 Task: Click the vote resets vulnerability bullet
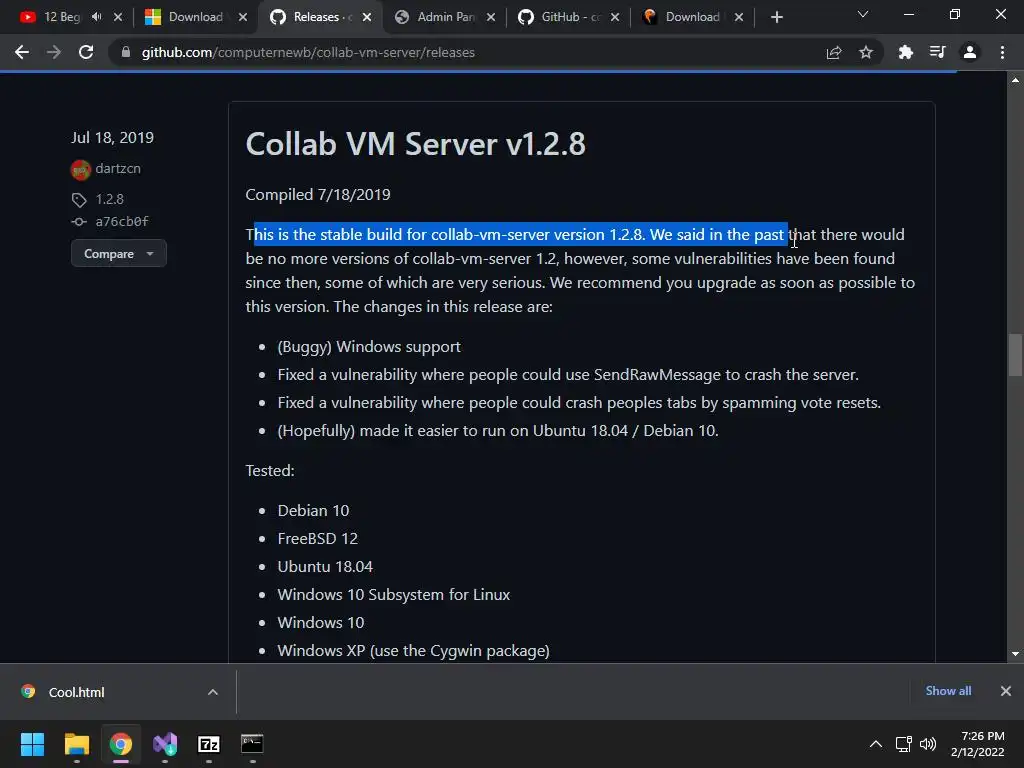pos(579,403)
